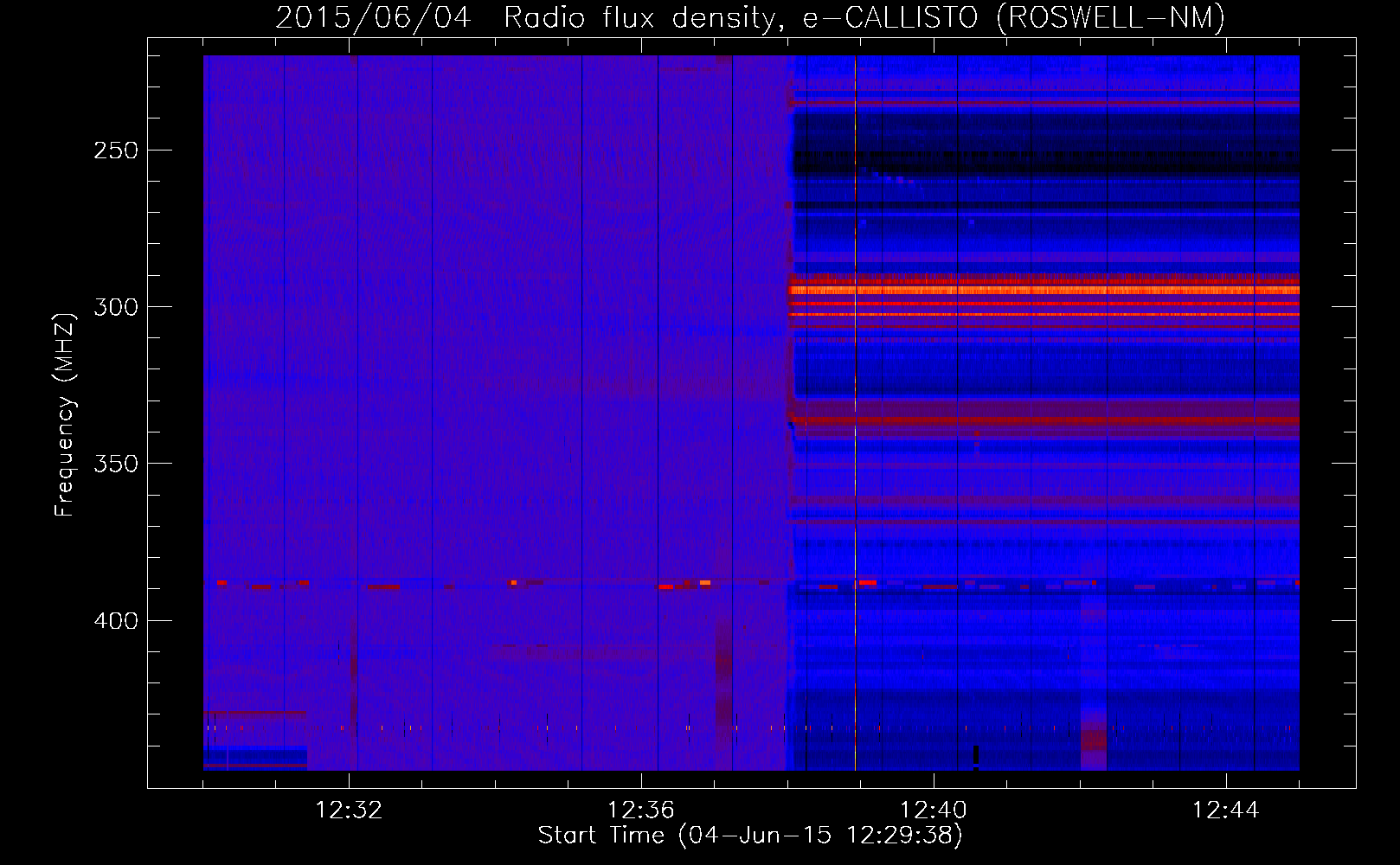Select the 350 frequency tick label
The height and width of the screenshot is (865, 1400).
coord(116,464)
